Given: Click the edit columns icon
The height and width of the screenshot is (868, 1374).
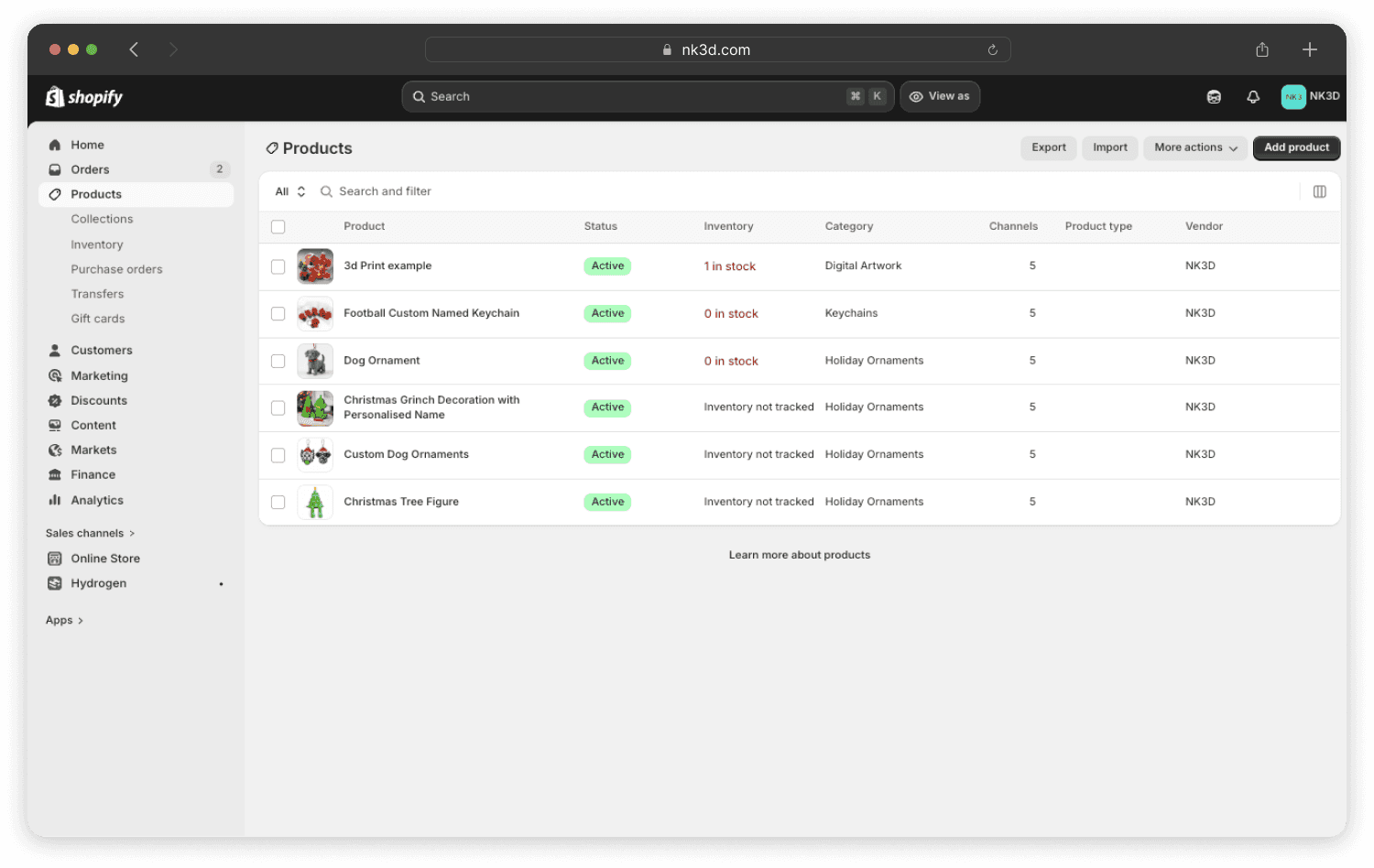Looking at the screenshot, I should click(x=1320, y=191).
